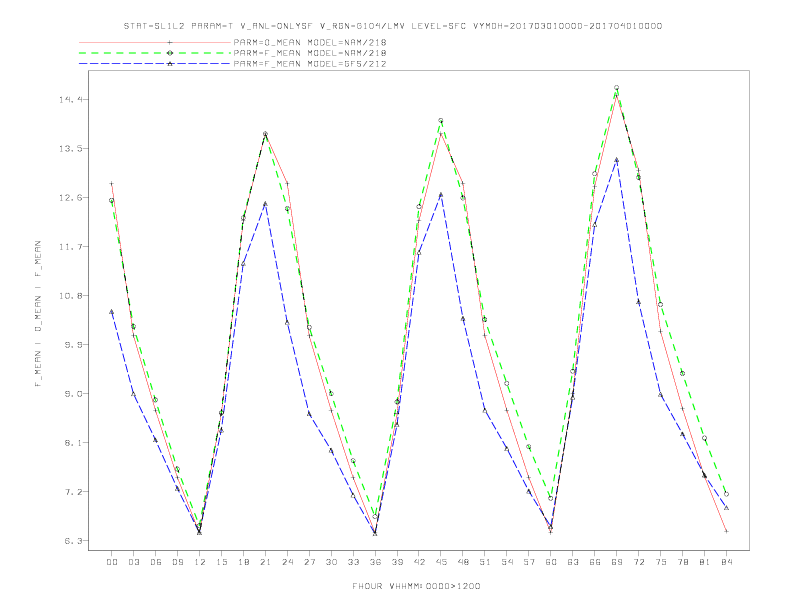Viewport: 792px width, 612px height.
Task: Click x-axis tick label 30
Action: [331, 562]
